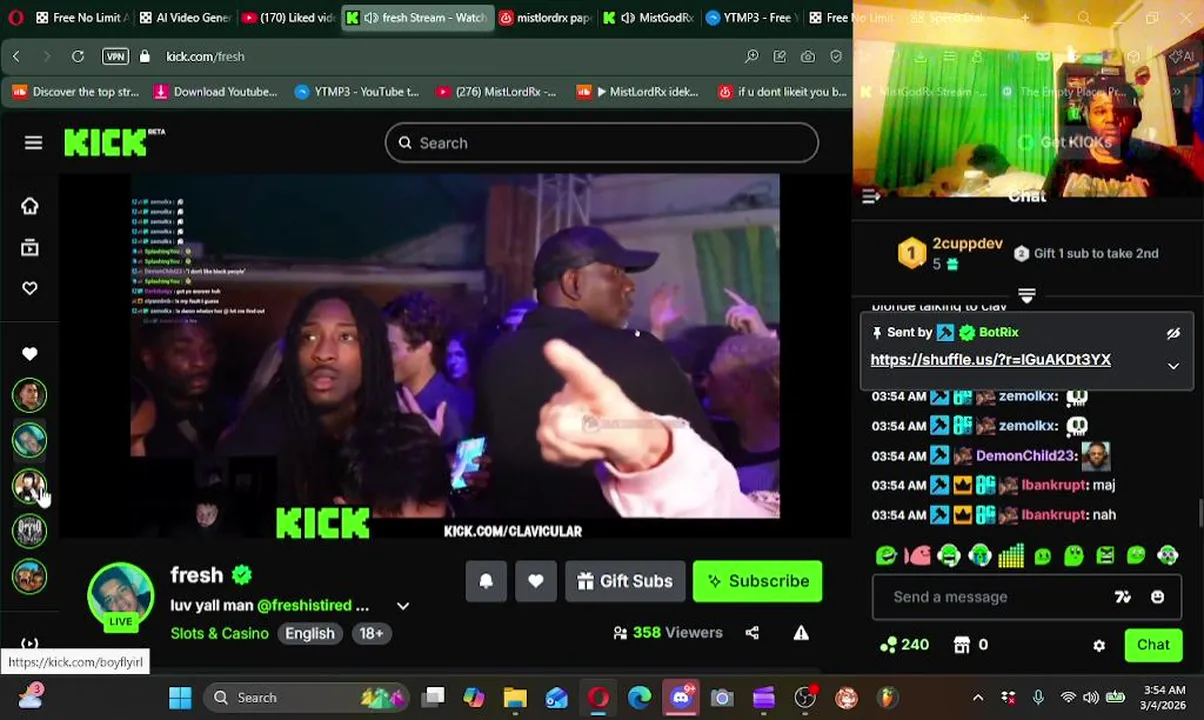Viewport: 1204px width, 720px height.
Task: Click the 18+ tag
Action: 371,633
